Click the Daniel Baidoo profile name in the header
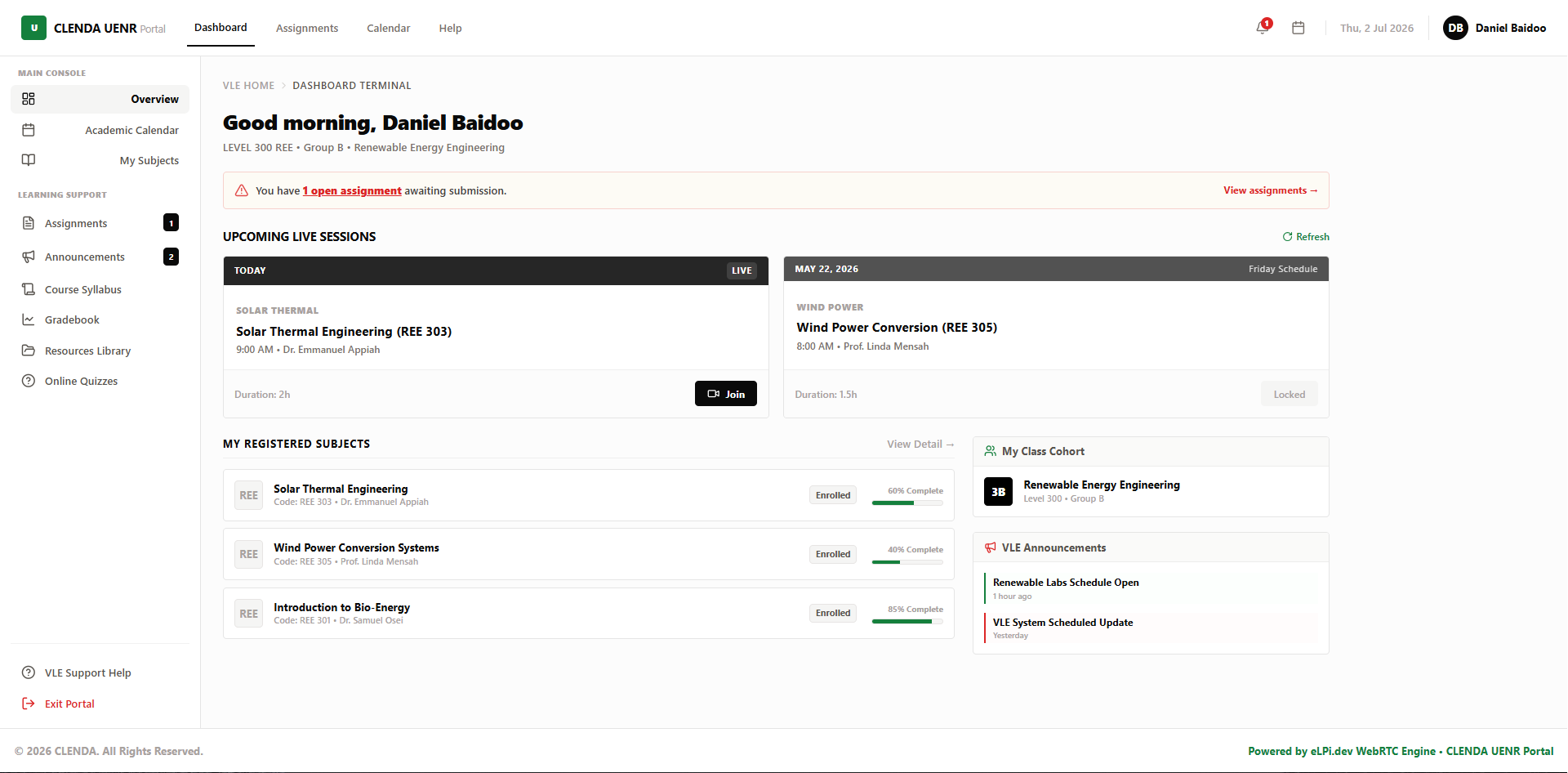 click(1511, 28)
